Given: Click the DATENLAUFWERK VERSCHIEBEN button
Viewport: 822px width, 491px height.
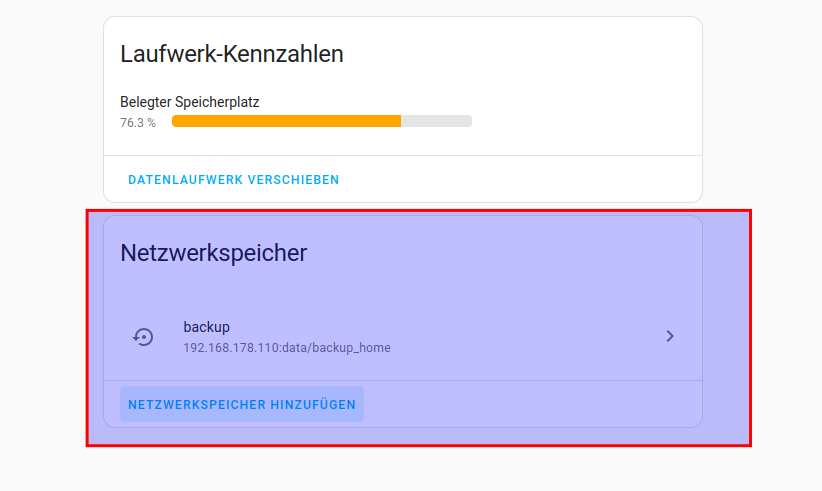Looking at the screenshot, I should pos(234,180).
